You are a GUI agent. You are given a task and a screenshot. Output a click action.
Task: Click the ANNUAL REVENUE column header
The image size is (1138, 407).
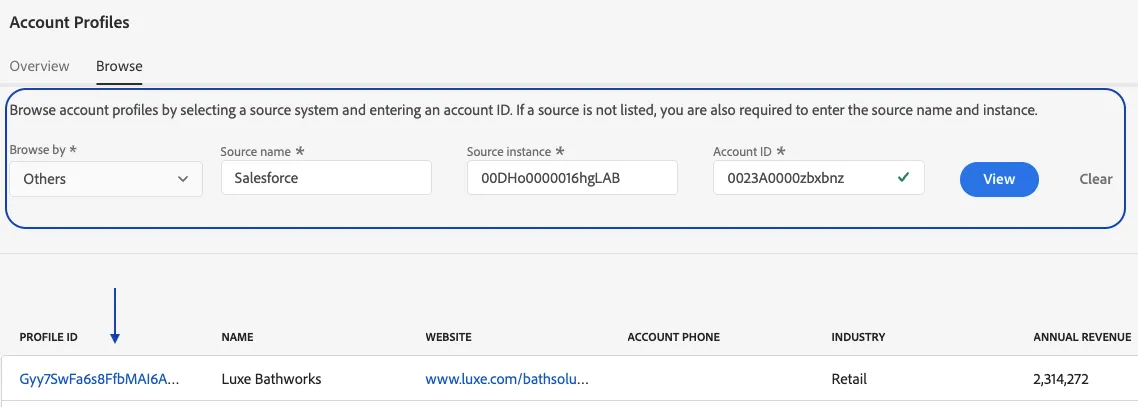(1082, 337)
